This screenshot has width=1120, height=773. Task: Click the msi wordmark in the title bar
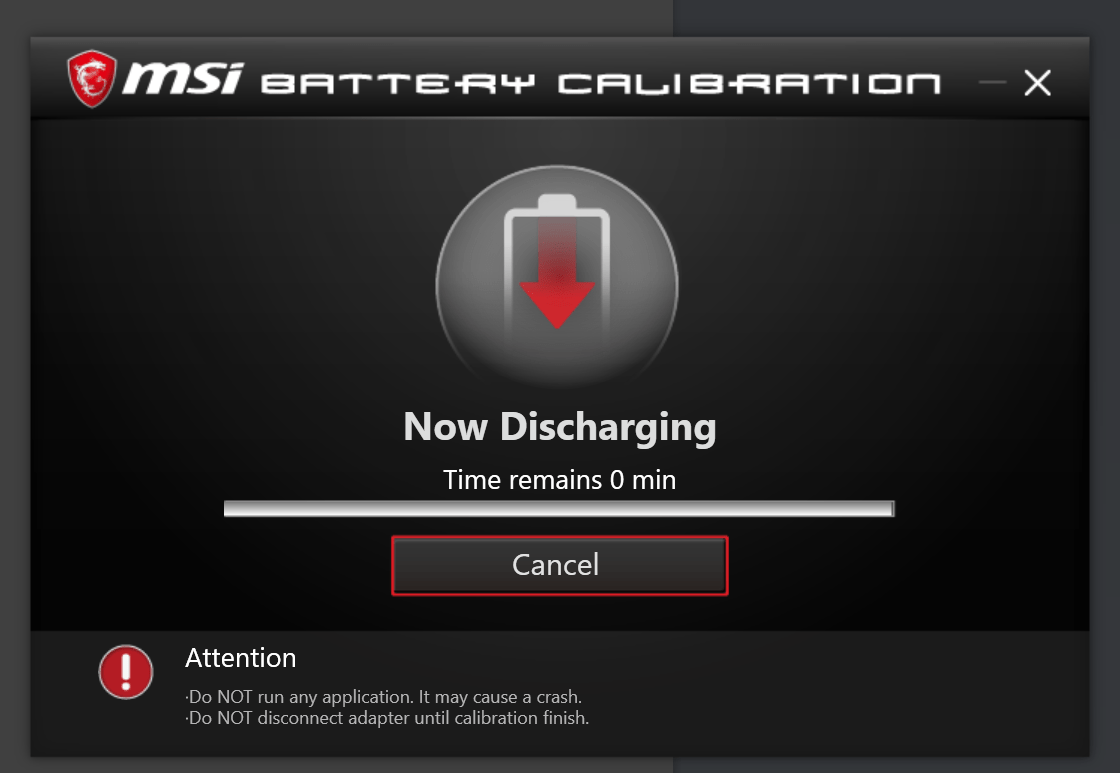185,76
